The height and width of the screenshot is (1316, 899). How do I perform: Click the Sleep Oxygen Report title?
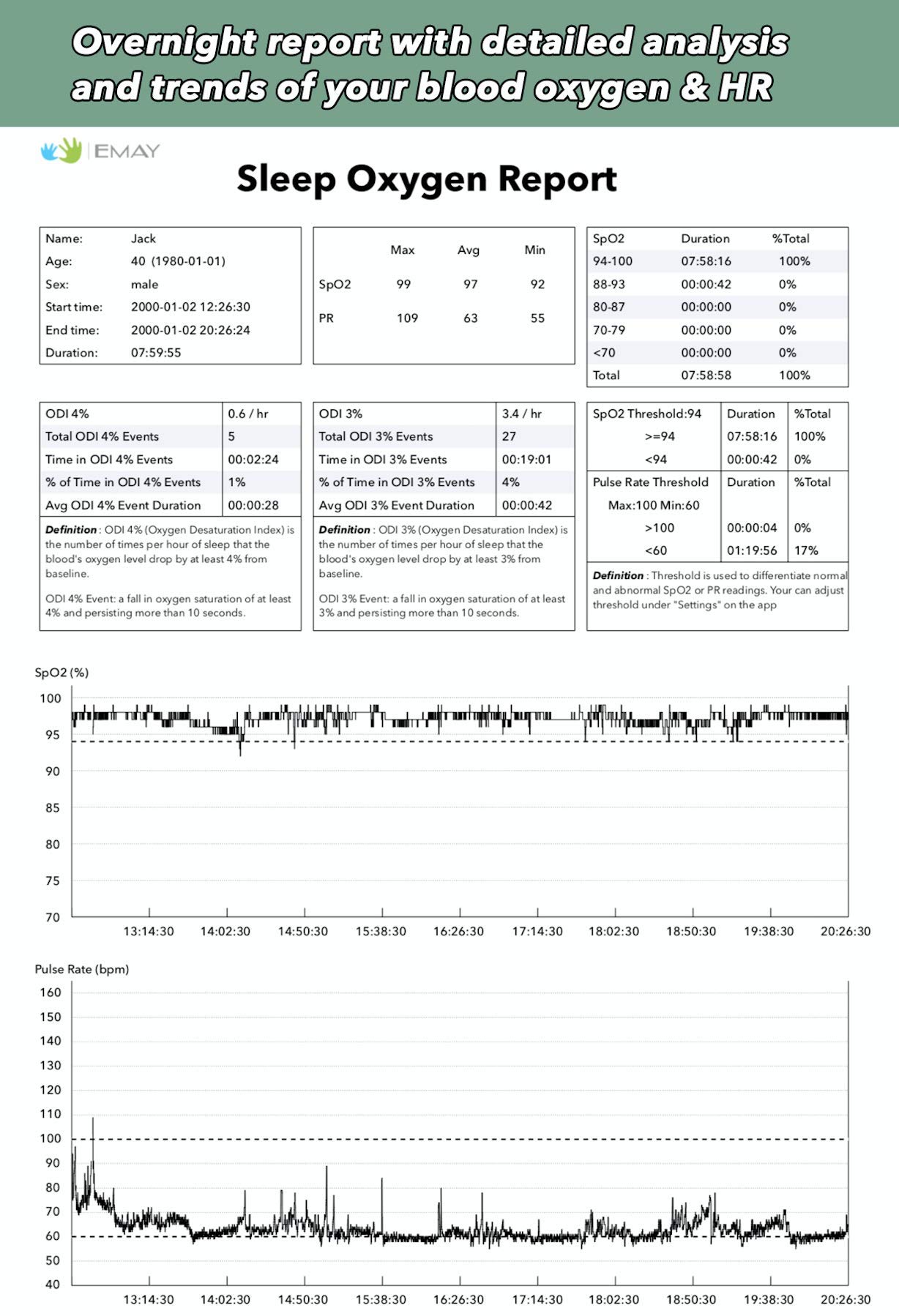tap(427, 180)
